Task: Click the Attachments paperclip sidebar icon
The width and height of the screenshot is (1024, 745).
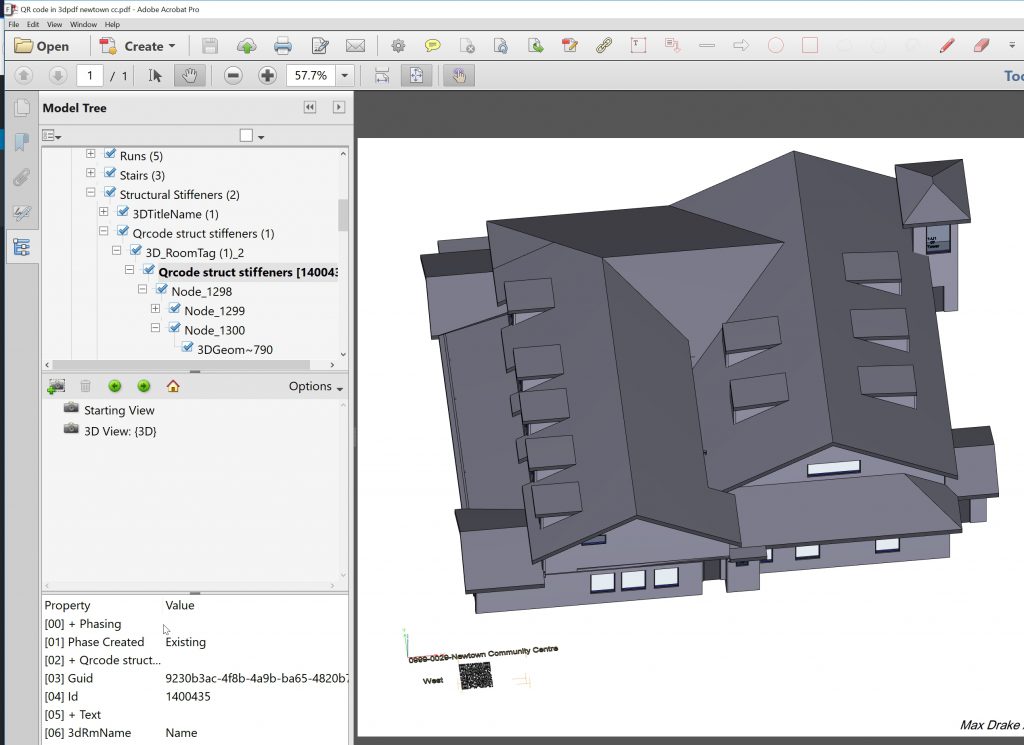Action: point(21,178)
